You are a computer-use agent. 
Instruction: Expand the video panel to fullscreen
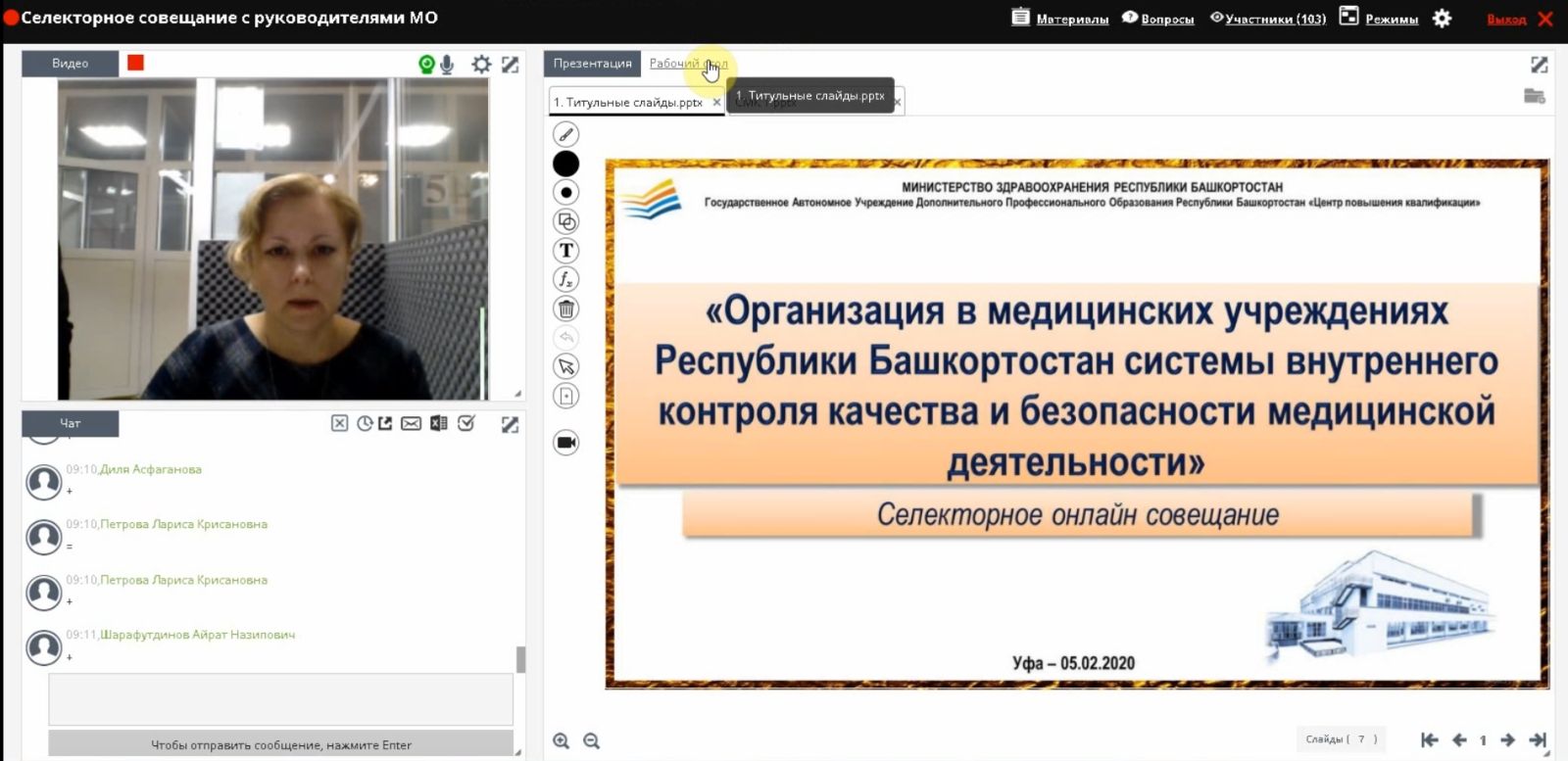click(x=511, y=65)
